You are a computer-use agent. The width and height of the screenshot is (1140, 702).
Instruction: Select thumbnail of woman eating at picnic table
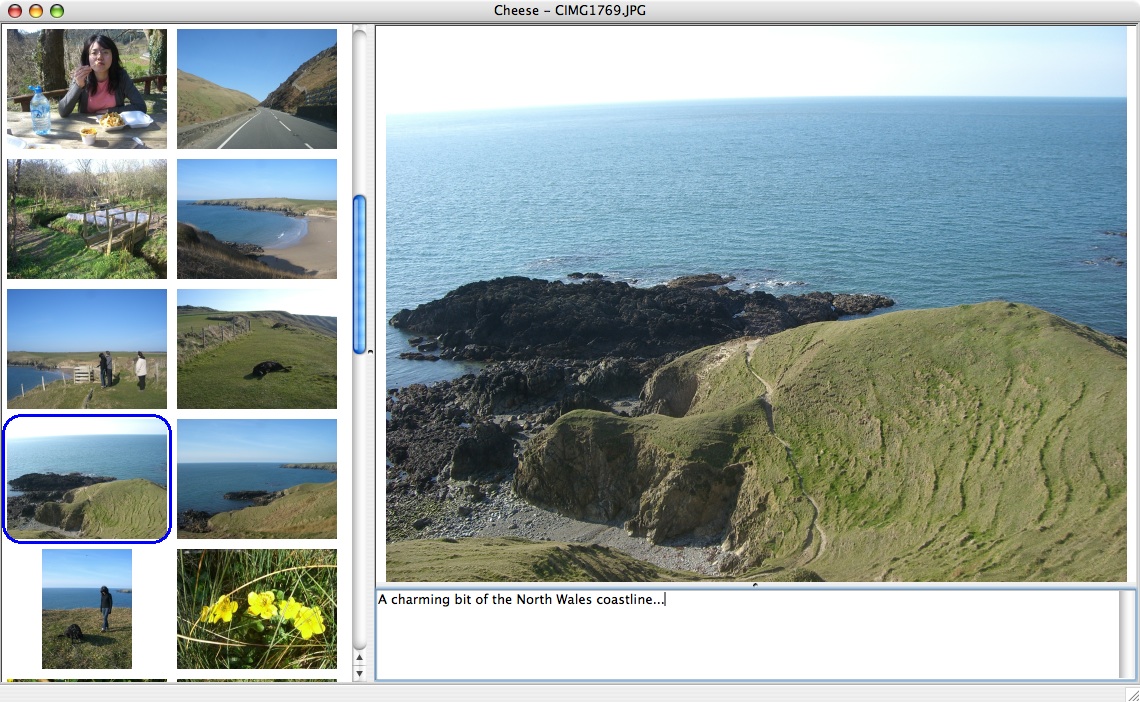(87, 89)
